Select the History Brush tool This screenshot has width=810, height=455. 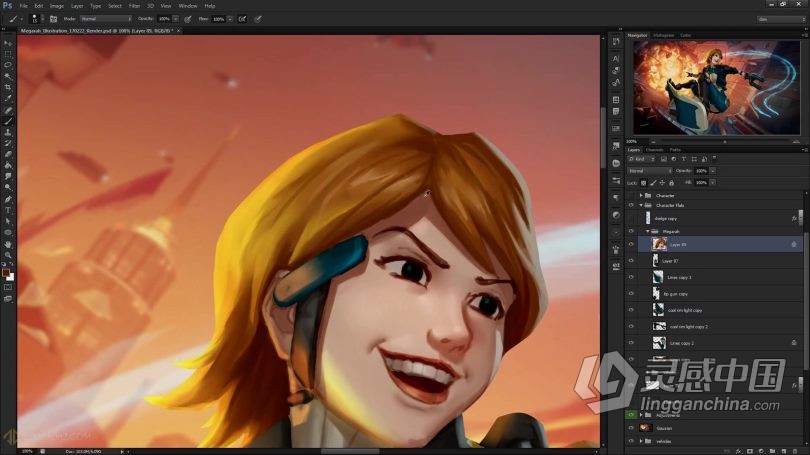(8, 143)
